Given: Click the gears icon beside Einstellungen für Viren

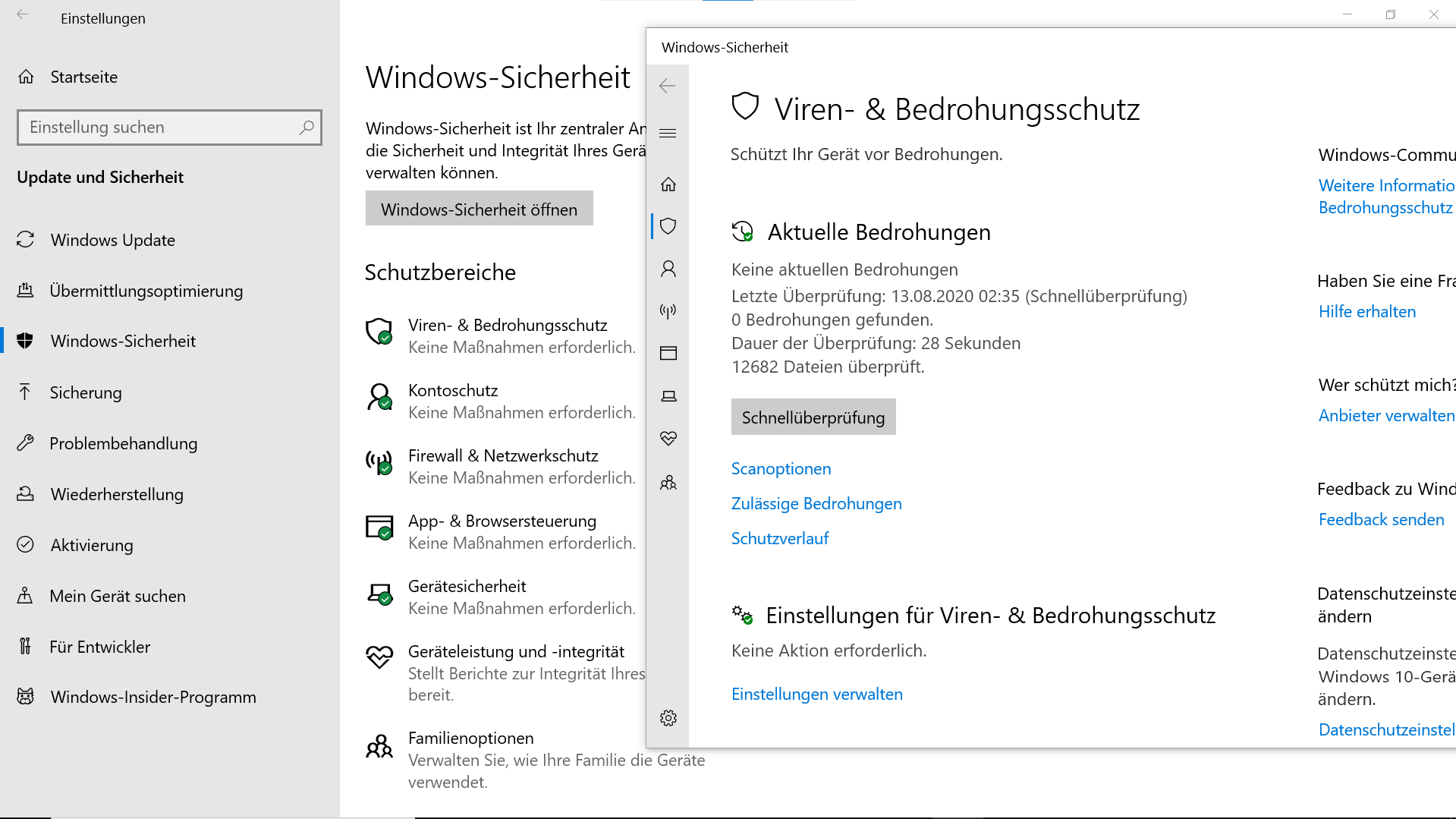Looking at the screenshot, I should click(742, 615).
